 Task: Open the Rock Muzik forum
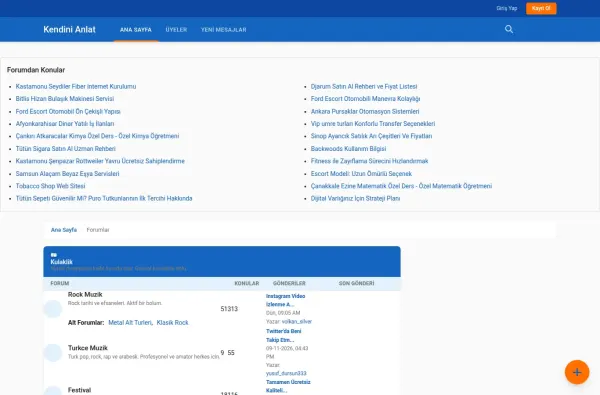[x=85, y=294]
